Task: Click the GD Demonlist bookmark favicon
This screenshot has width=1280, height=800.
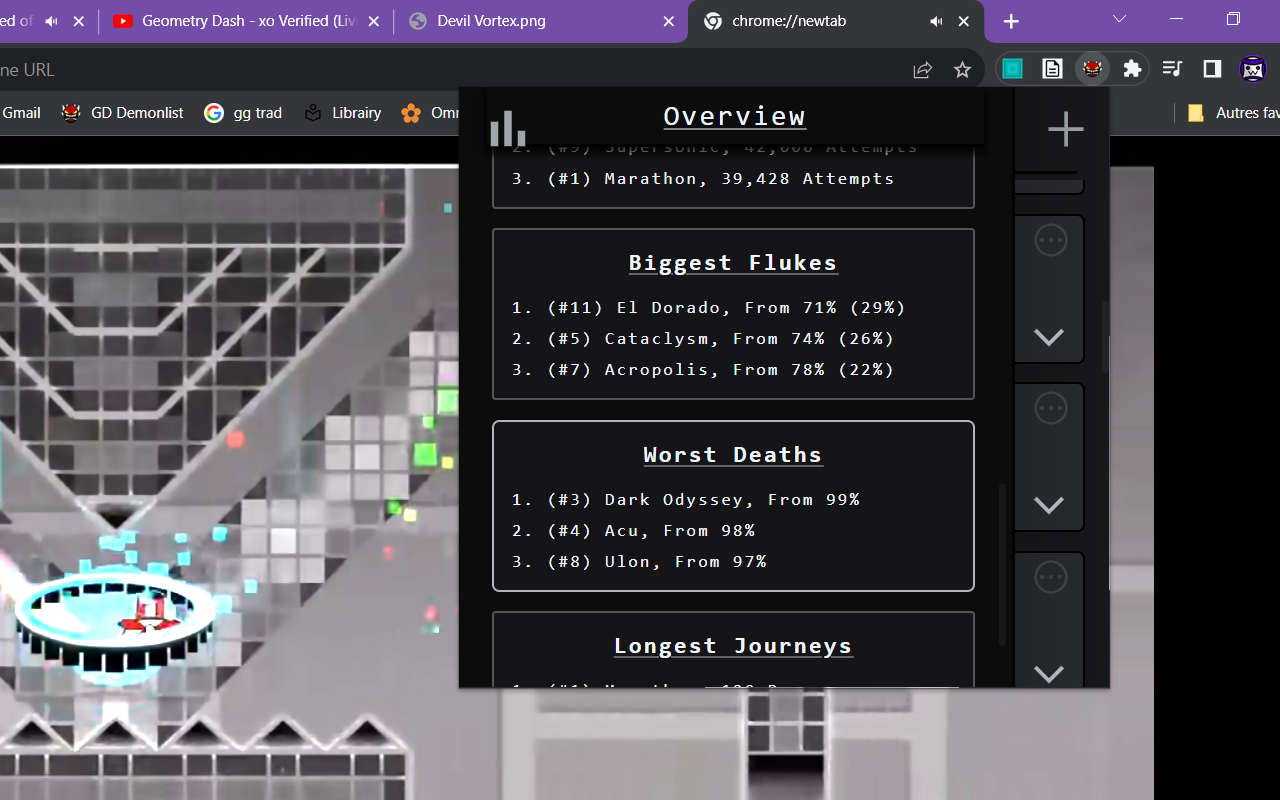Action: [x=71, y=113]
